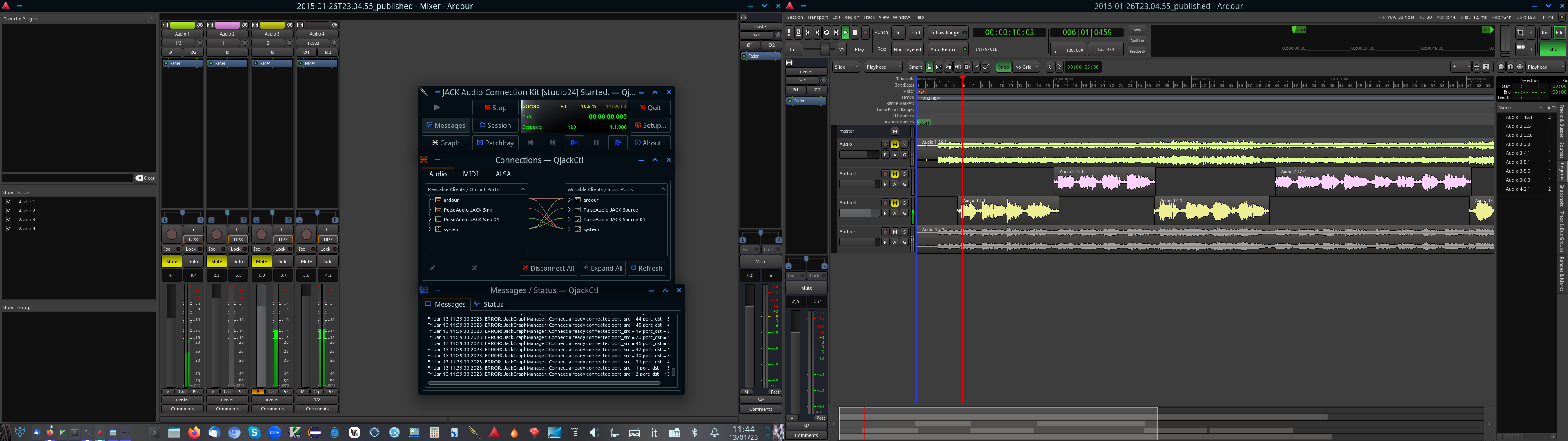The width and height of the screenshot is (1568, 441).
Task: Click Quit in the JACK control window
Action: click(650, 108)
